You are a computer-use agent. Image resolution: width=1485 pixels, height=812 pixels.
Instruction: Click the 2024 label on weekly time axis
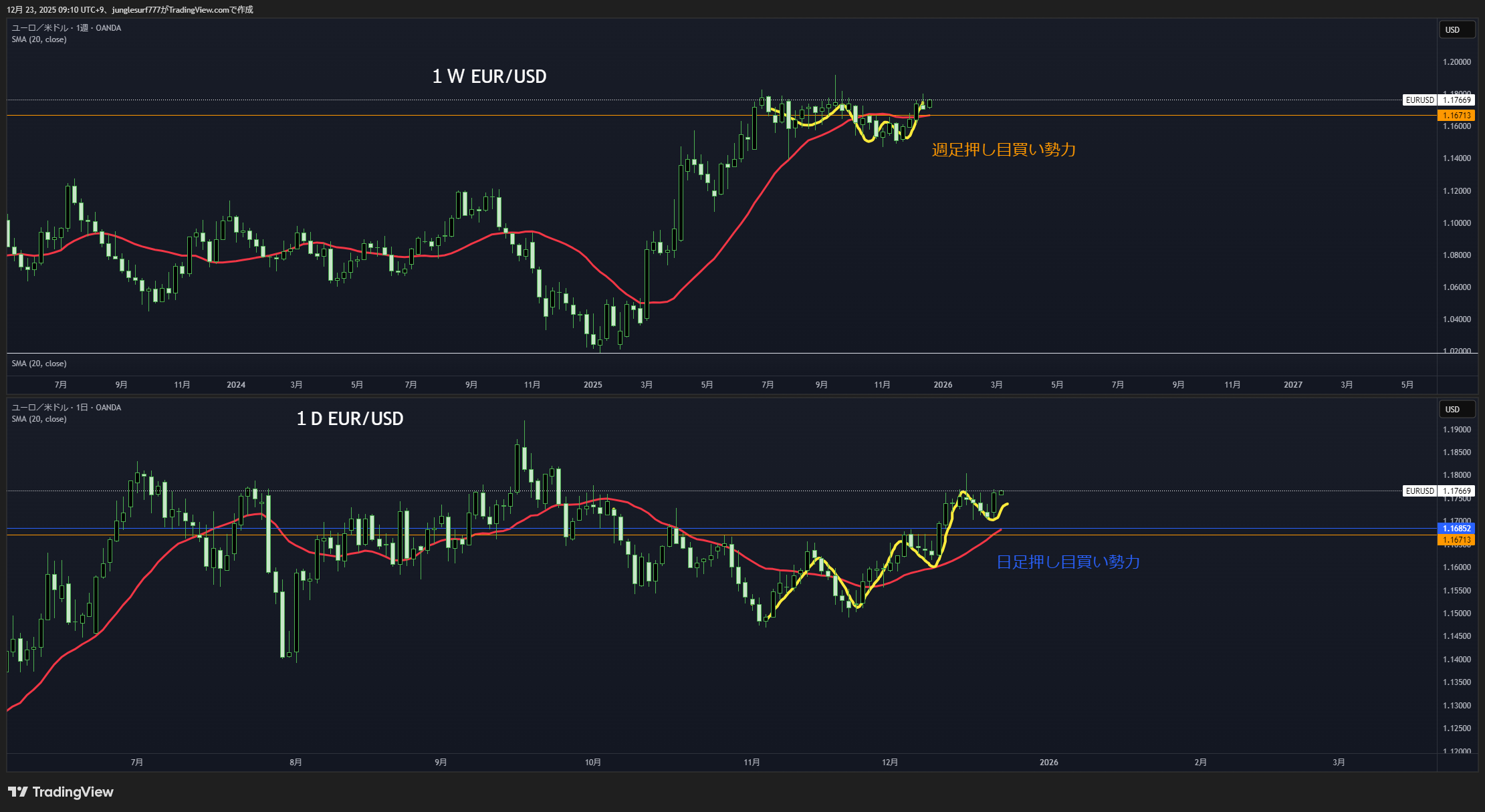[x=235, y=385]
